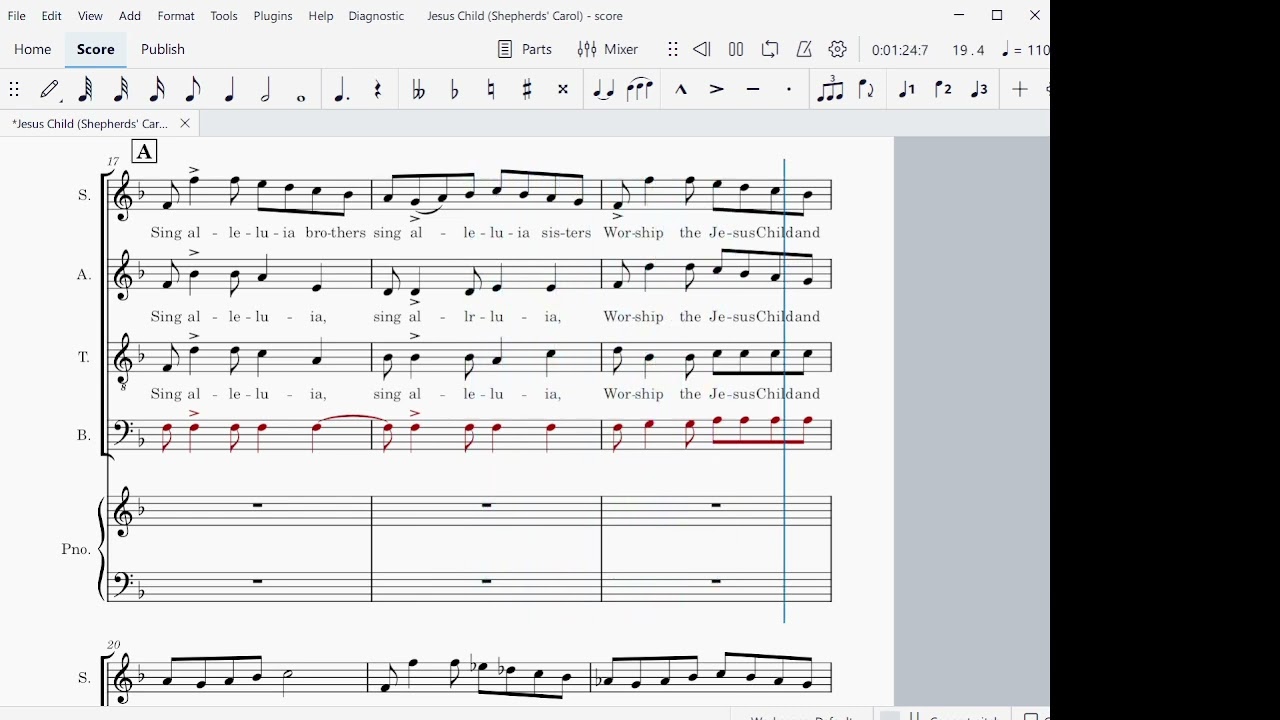
Task: Select Voice 2
Action: tap(943, 90)
